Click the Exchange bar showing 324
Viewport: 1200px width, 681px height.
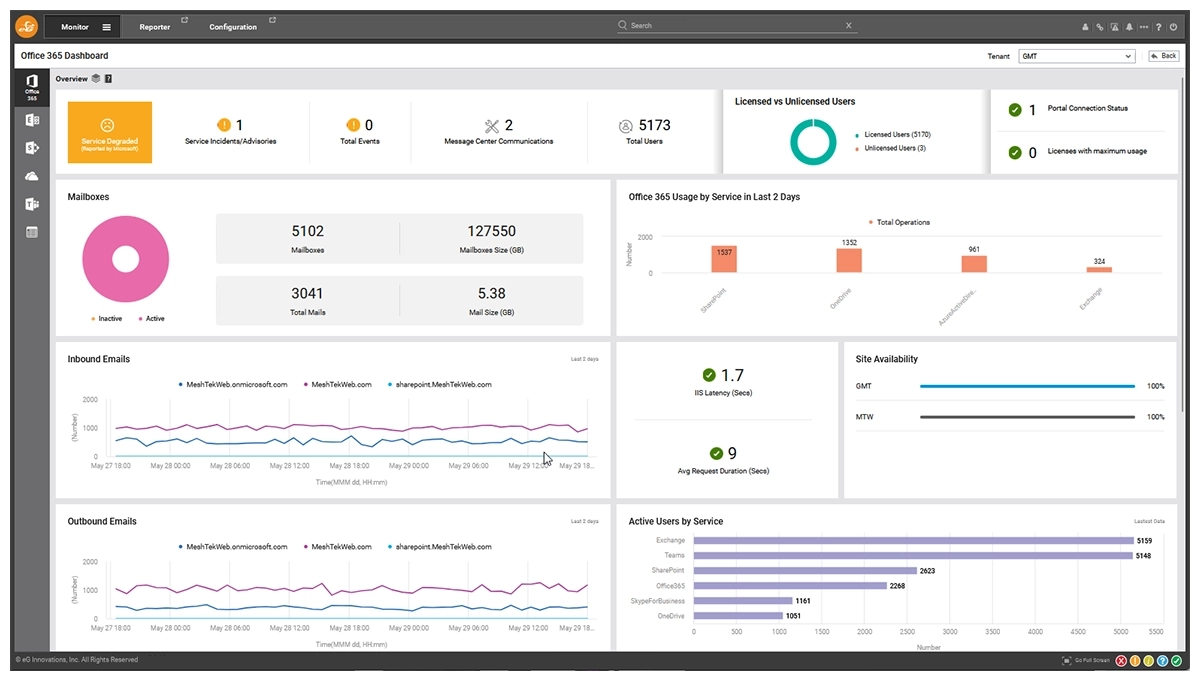pos(1099,269)
